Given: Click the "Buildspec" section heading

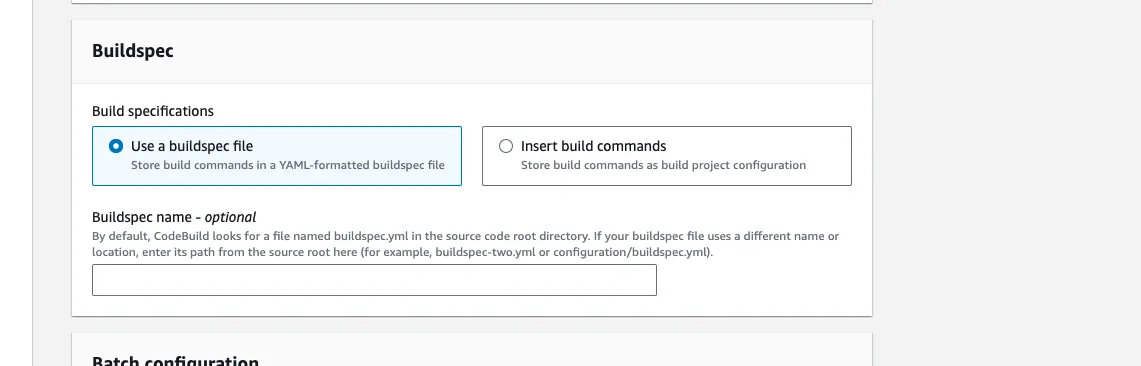Looking at the screenshot, I should point(132,52).
